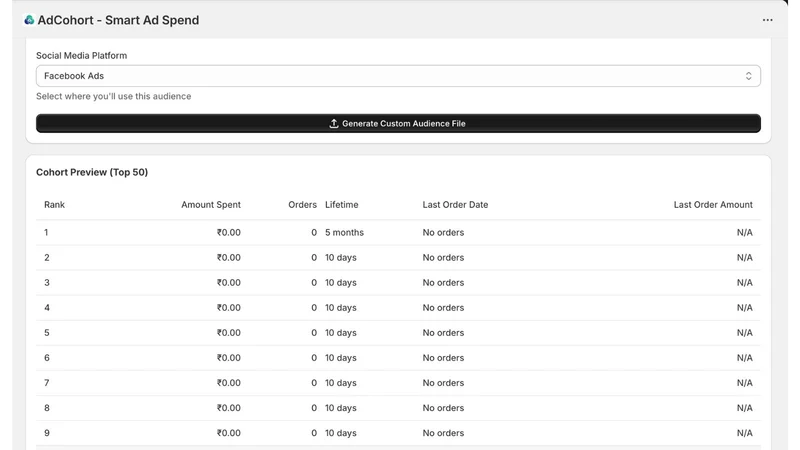Select rank 7 cell in the table

[x=46, y=383]
